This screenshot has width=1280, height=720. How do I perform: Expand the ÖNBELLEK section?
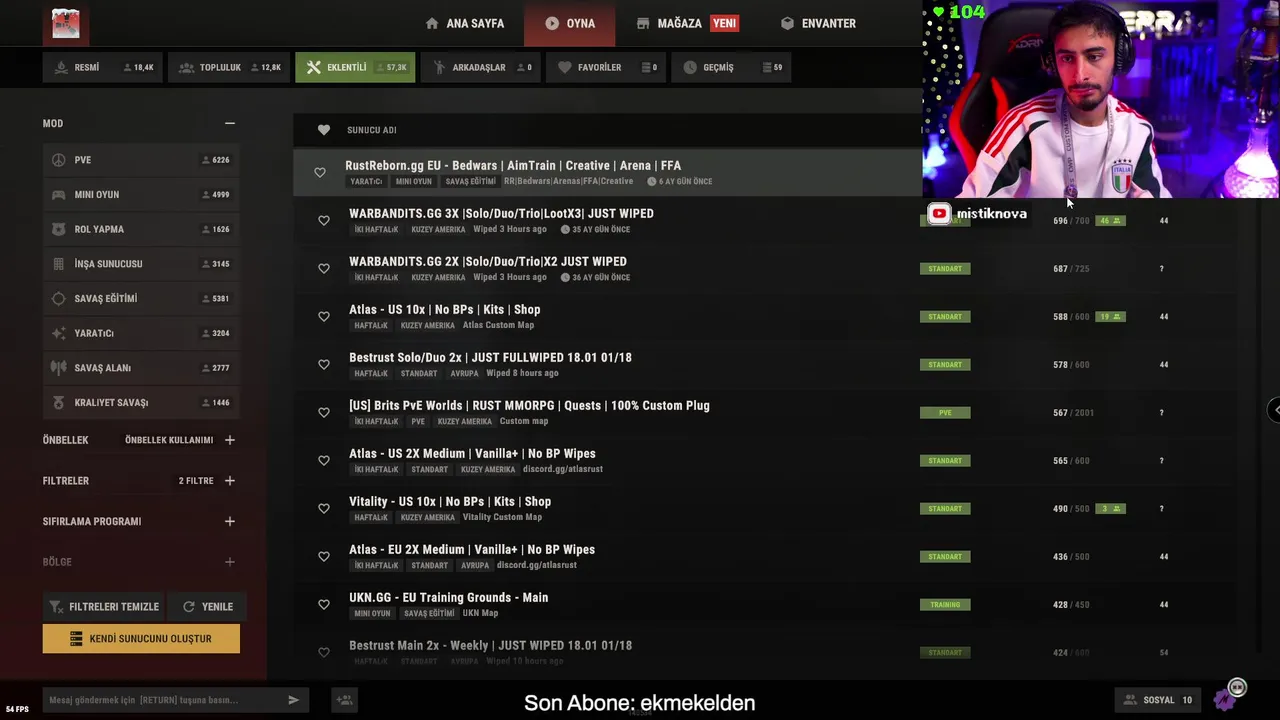click(x=230, y=440)
